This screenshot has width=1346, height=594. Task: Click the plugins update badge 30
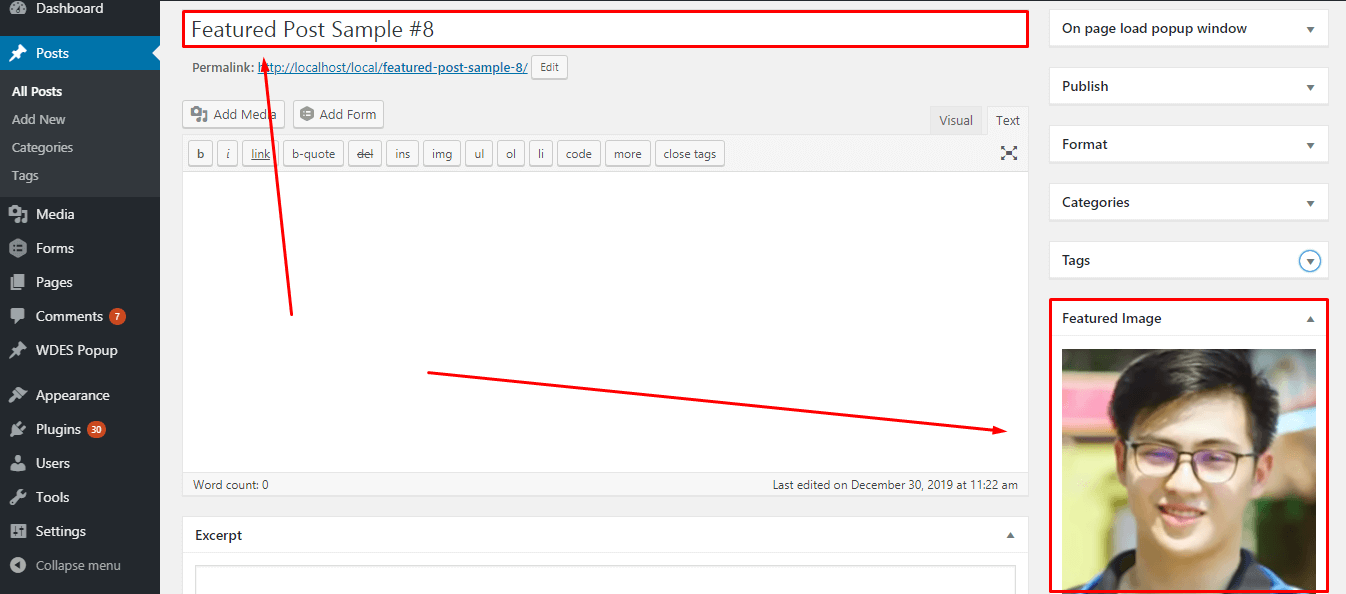[96, 429]
